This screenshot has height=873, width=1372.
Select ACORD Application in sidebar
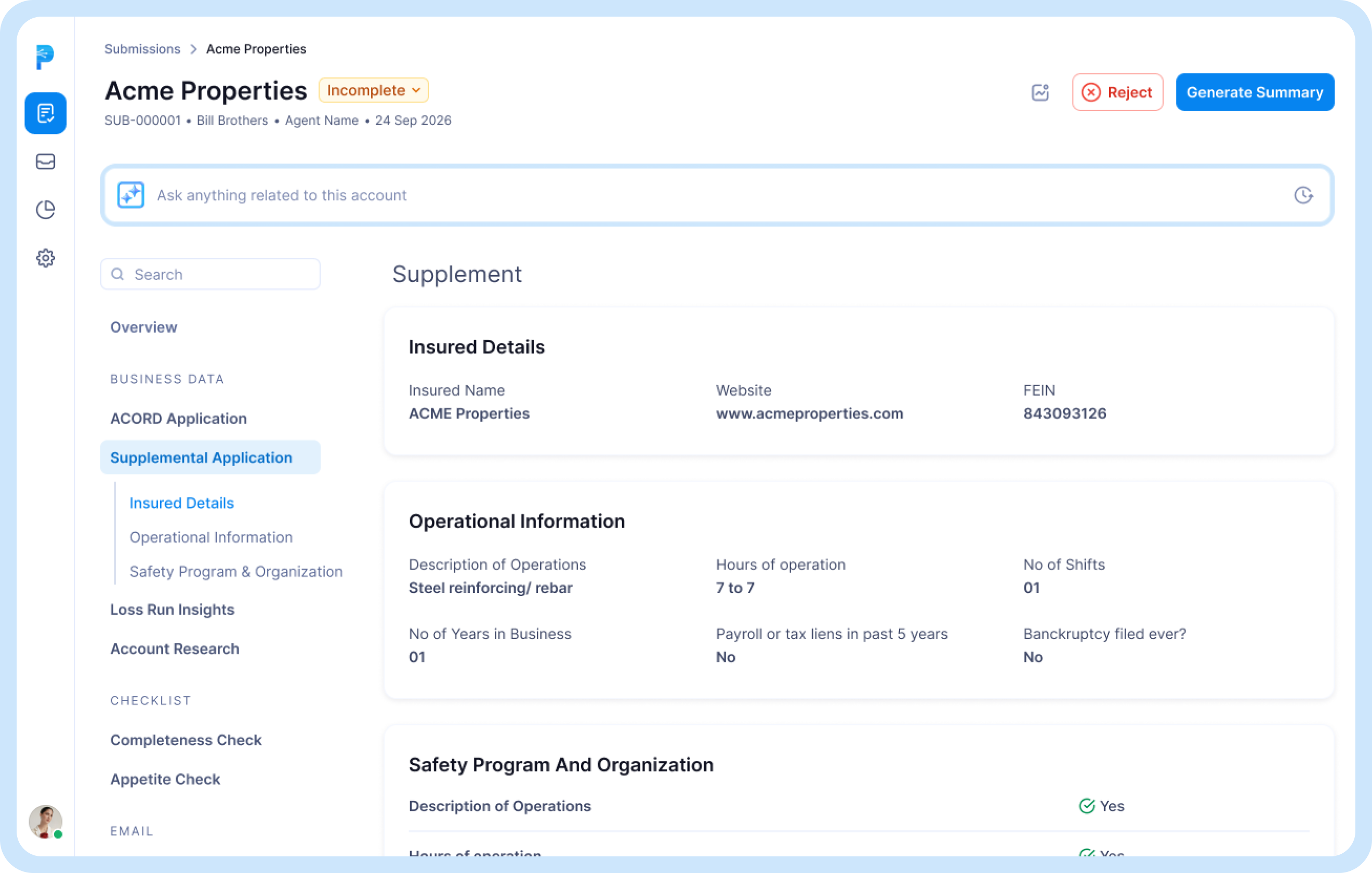(x=178, y=418)
